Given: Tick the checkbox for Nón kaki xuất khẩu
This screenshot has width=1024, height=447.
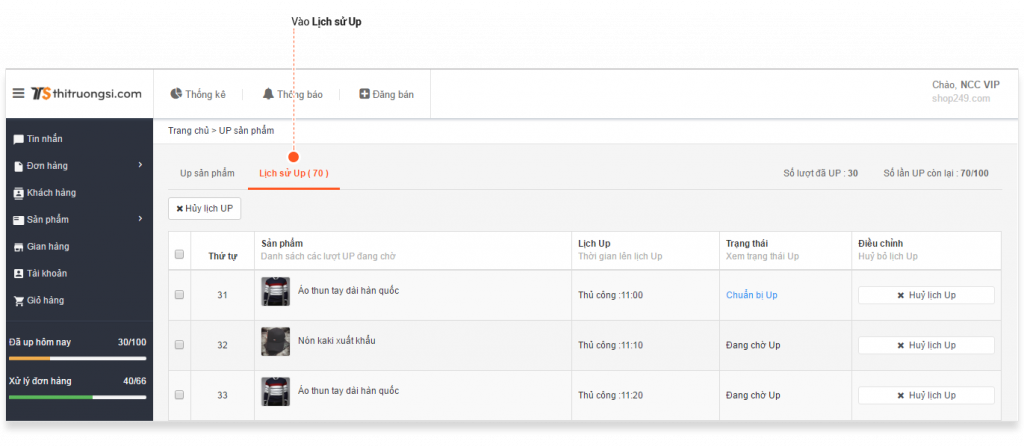Looking at the screenshot, I should pos(180,345).
